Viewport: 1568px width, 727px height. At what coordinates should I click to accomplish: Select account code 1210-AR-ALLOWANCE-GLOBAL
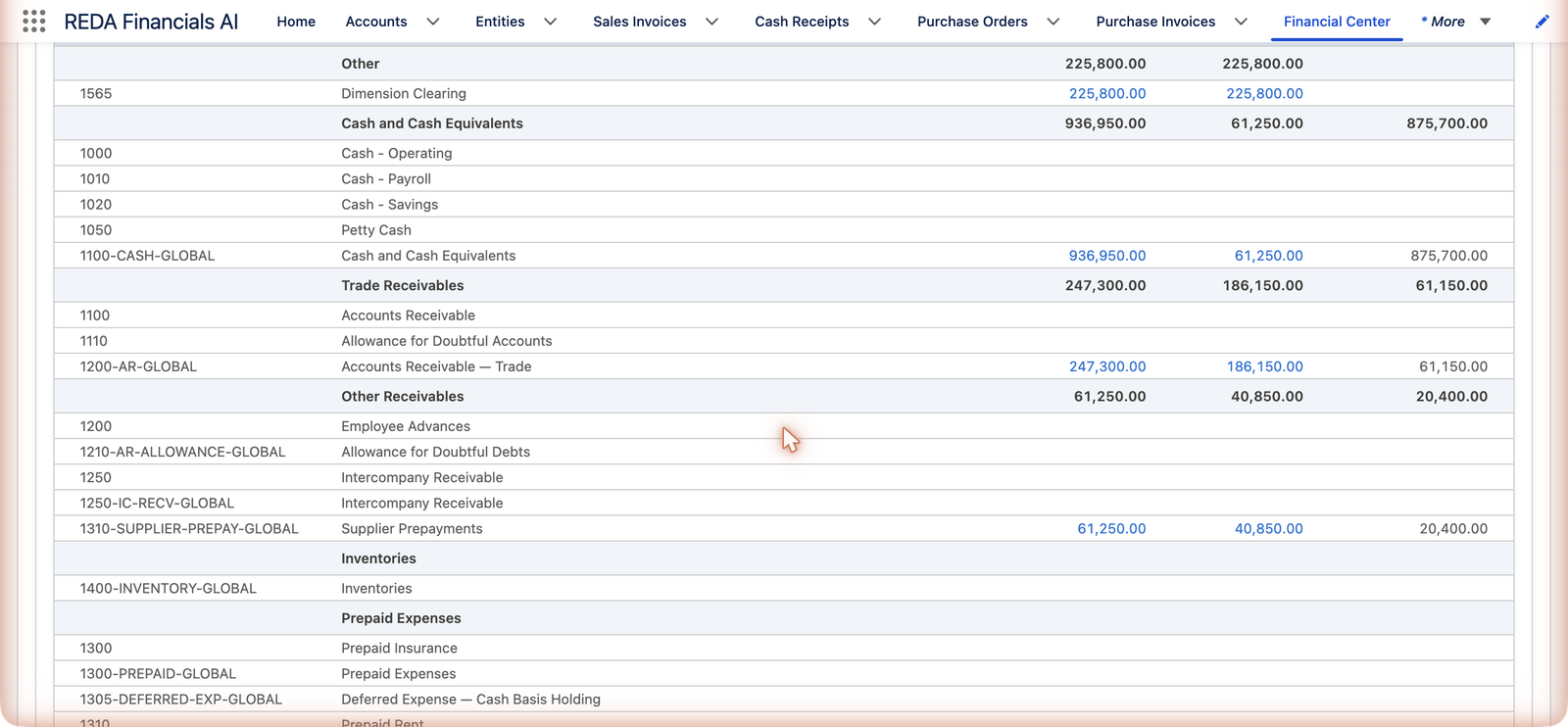tap(183, 452)
